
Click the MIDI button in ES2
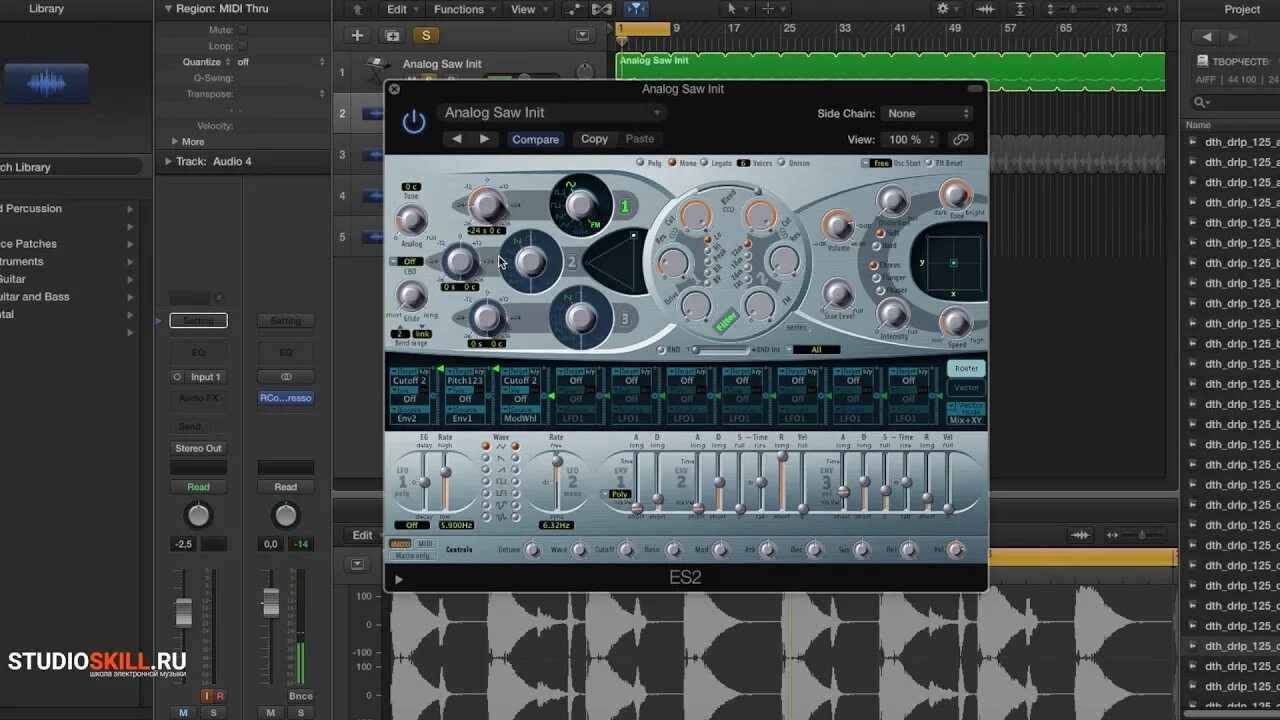click(x=426, y=544)
